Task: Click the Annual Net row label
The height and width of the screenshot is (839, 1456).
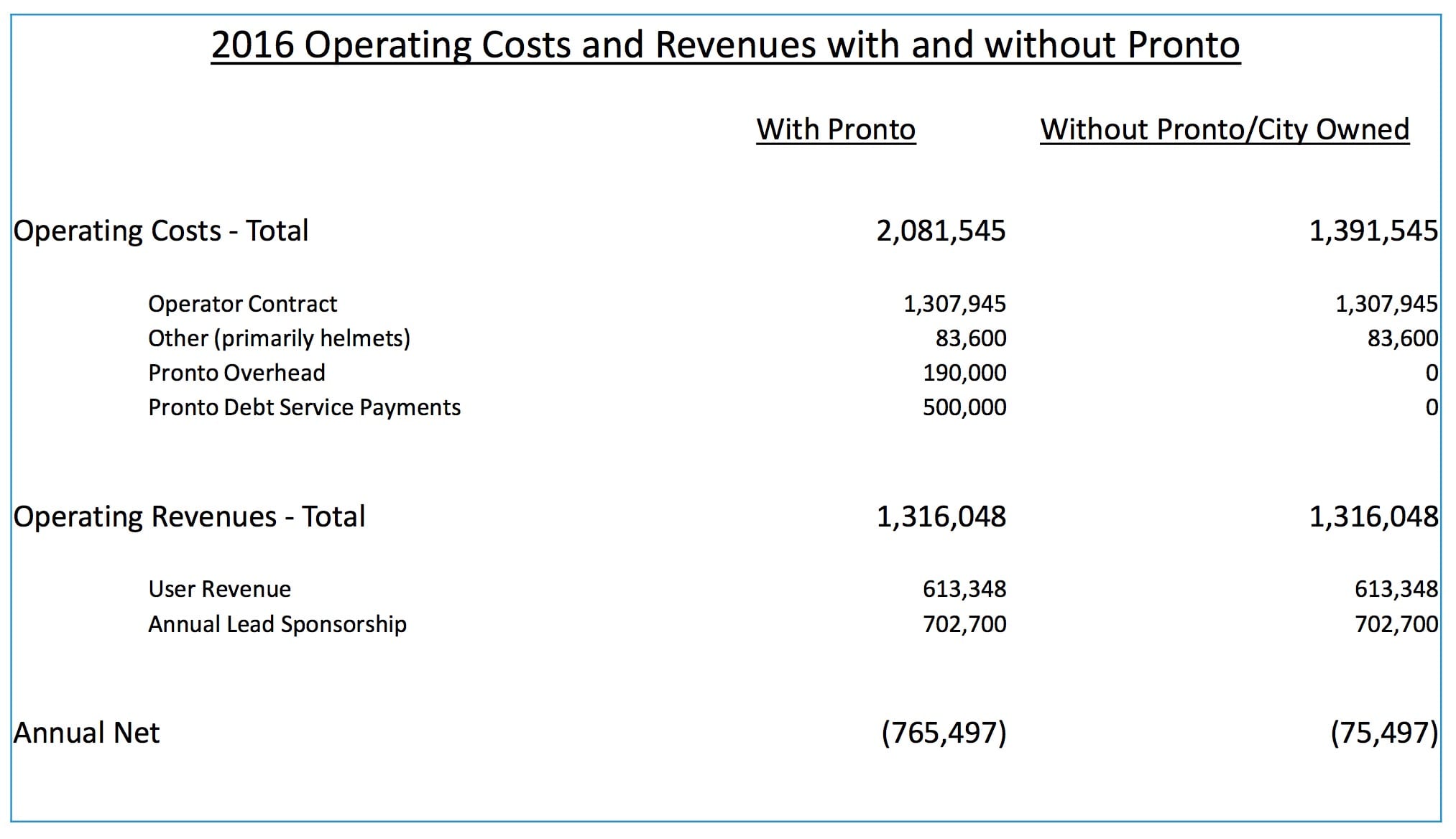Action: coord(86,733)
